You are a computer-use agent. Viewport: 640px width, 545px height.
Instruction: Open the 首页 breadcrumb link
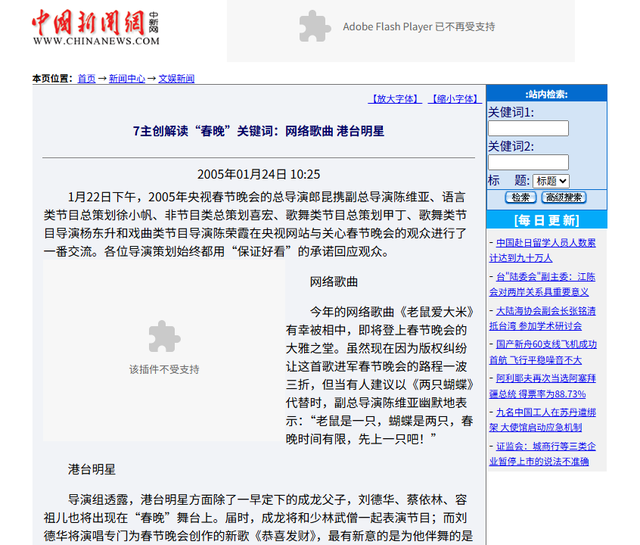(87, 78)
